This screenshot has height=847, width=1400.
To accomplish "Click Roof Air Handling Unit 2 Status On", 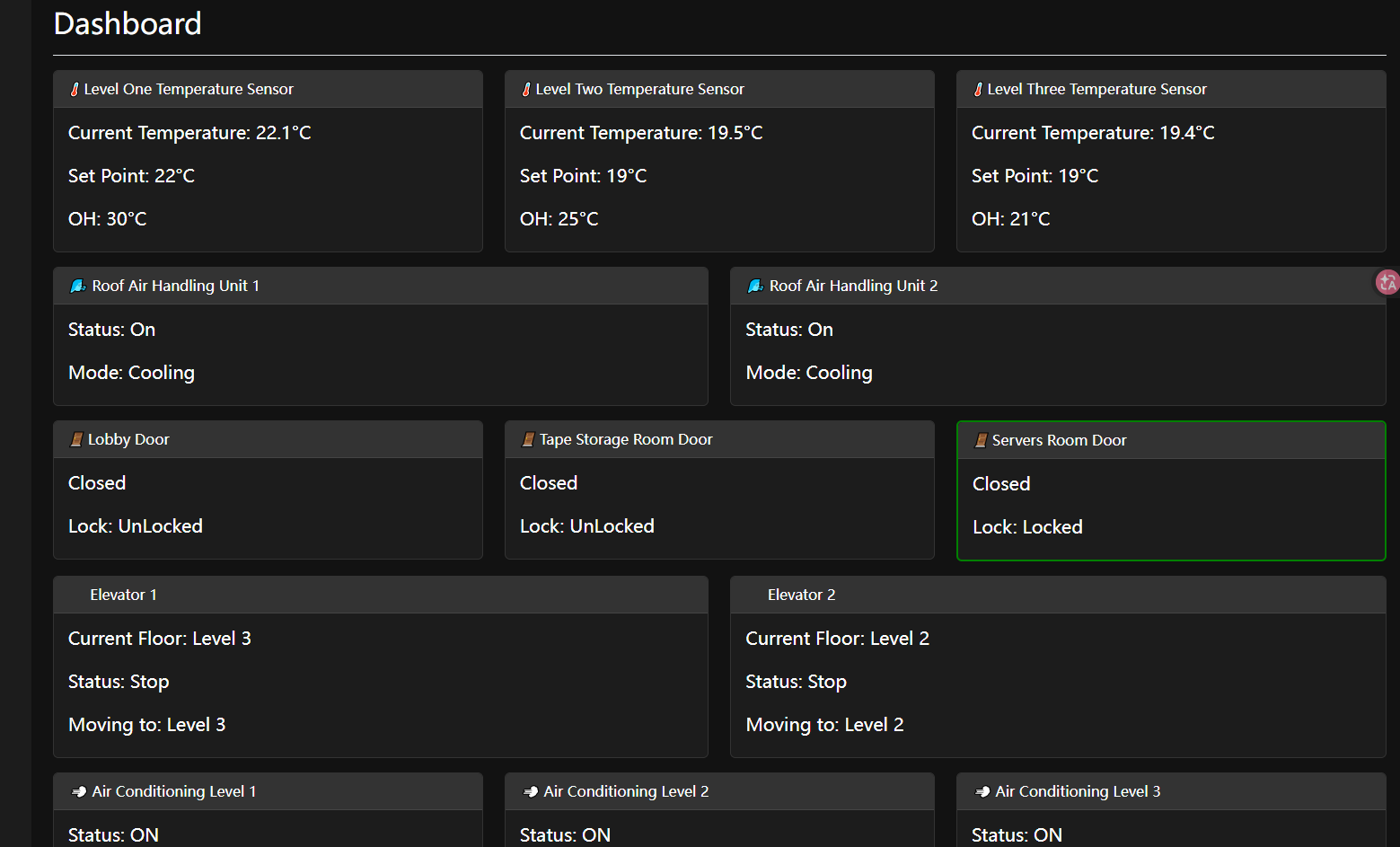I will click(x=788, y=330).
